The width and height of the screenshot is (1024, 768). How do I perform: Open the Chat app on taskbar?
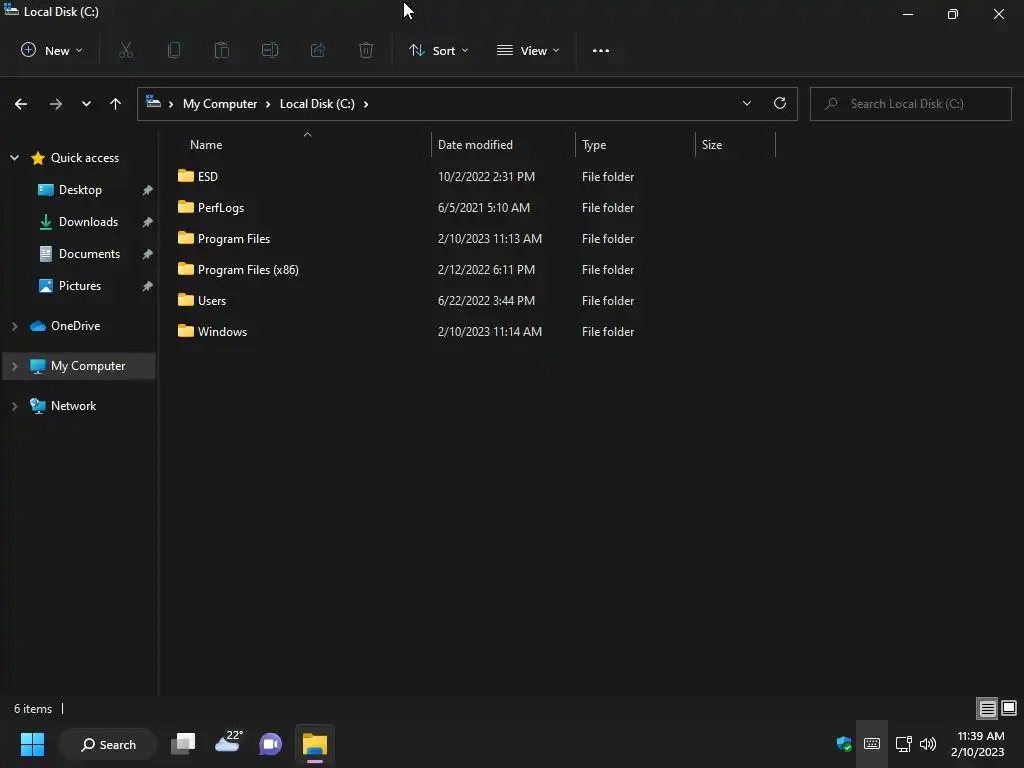[x=271, y=744]
